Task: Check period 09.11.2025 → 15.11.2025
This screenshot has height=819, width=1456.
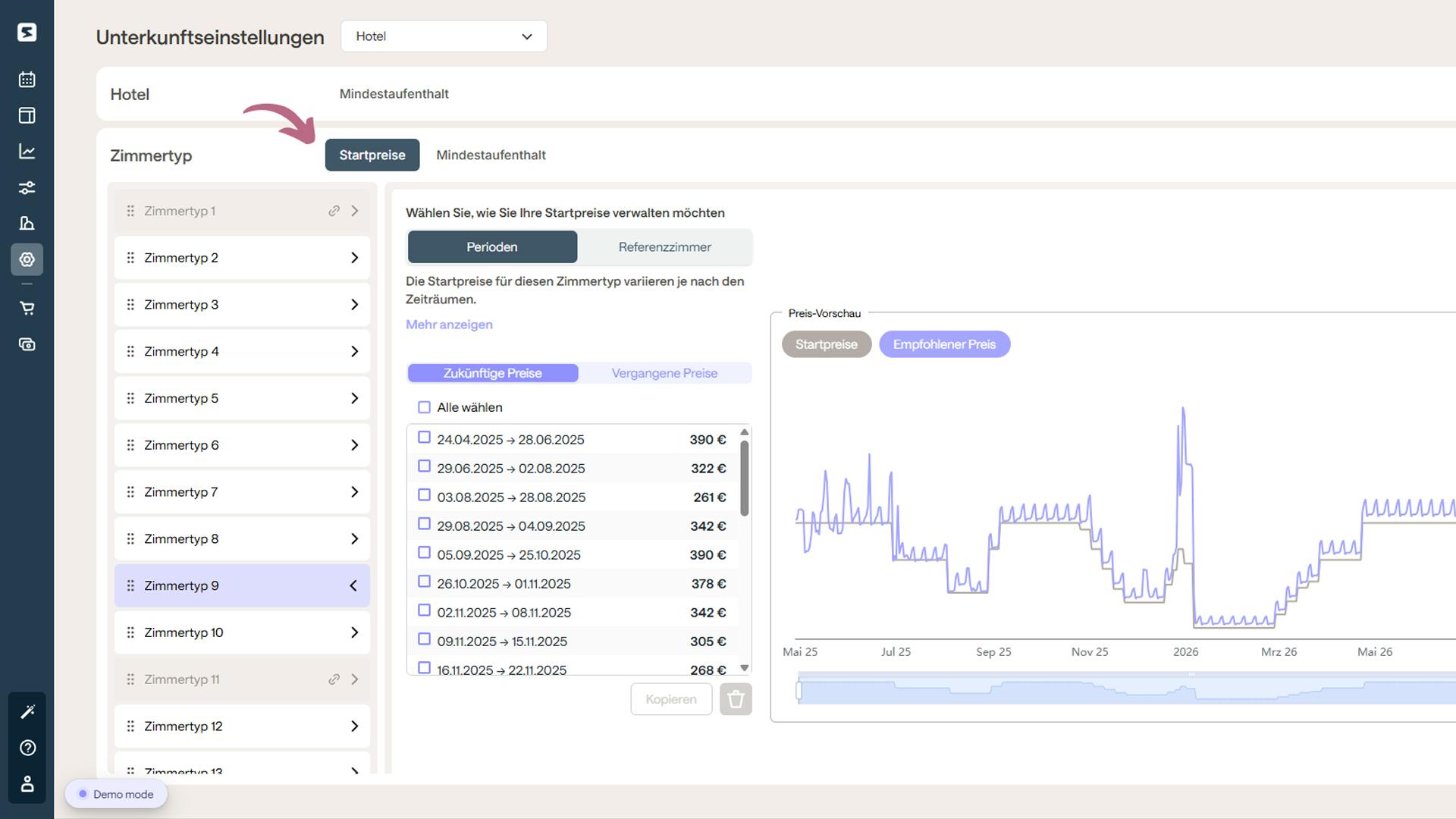Action: [424, 639]
